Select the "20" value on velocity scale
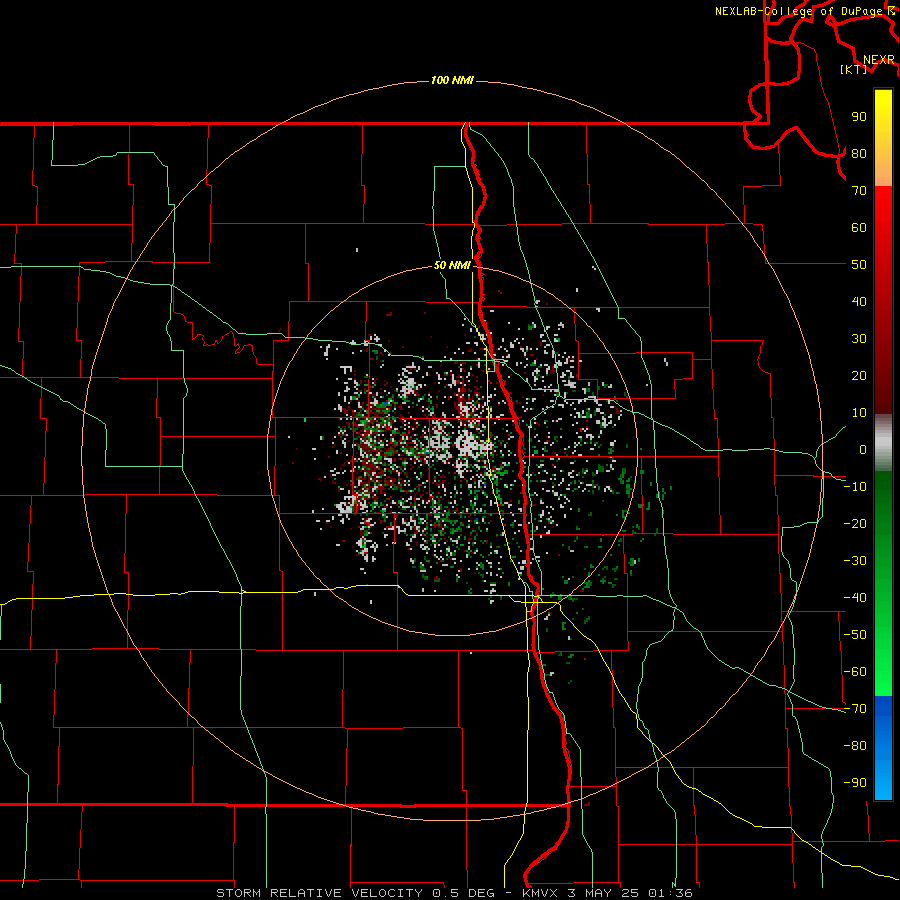 click(x=859, y=376)
